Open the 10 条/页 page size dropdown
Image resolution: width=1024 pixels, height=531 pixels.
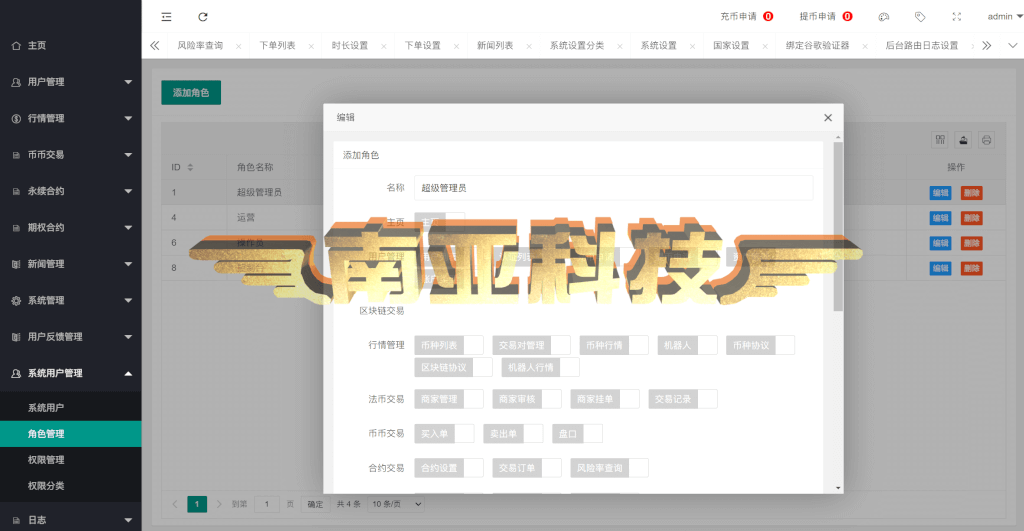[x=396, y=504]
